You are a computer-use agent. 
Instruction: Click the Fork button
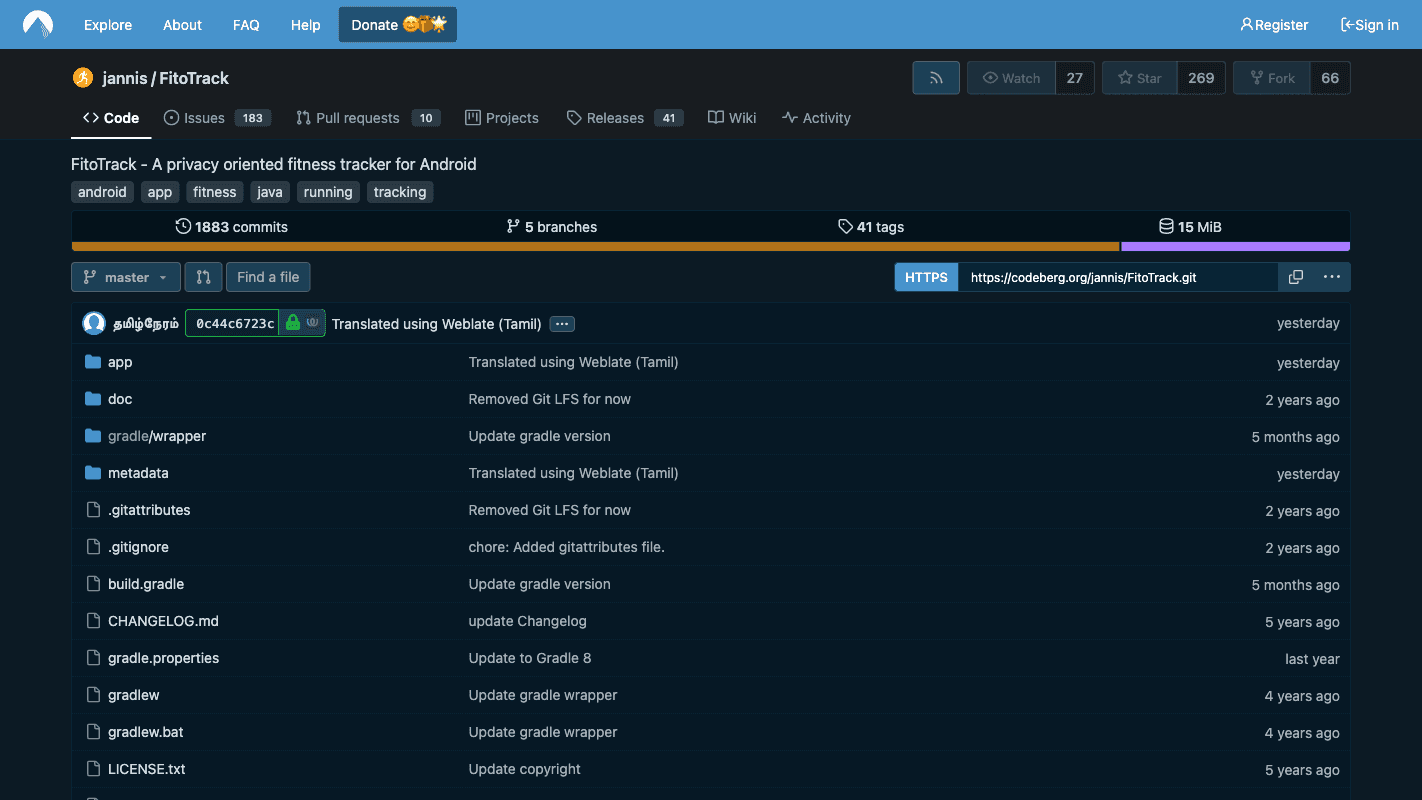coord(1271,78)
